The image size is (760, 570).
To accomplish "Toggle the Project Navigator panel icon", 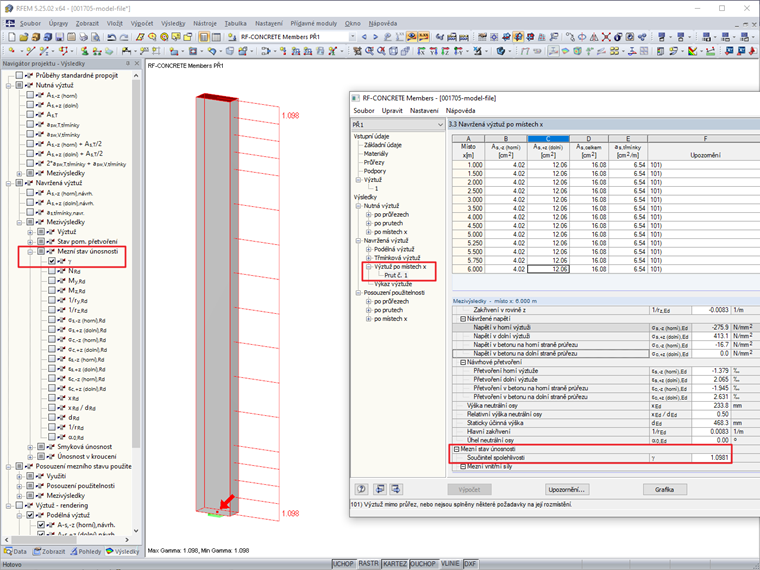I will [x=204, y=37].
